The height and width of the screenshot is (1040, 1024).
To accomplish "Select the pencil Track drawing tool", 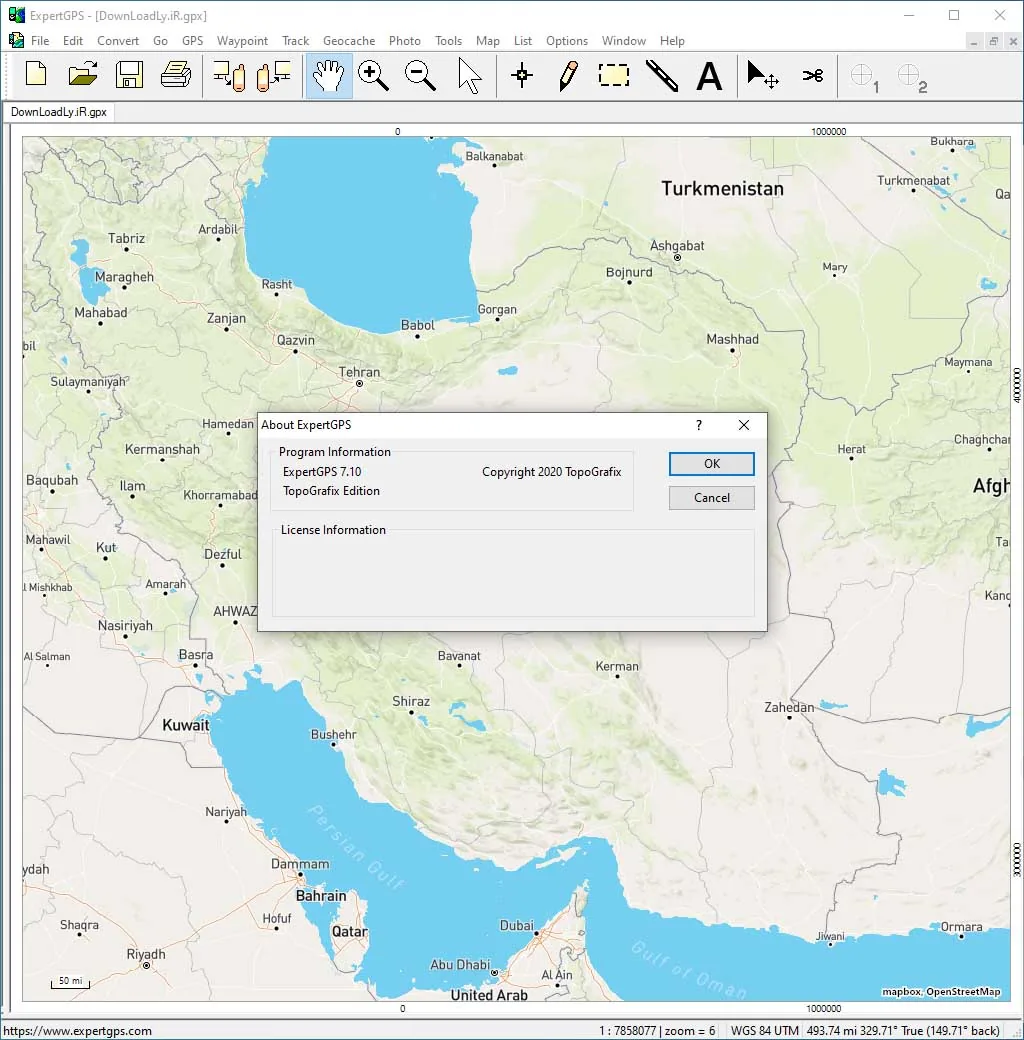I will click(x=568, y=75).
